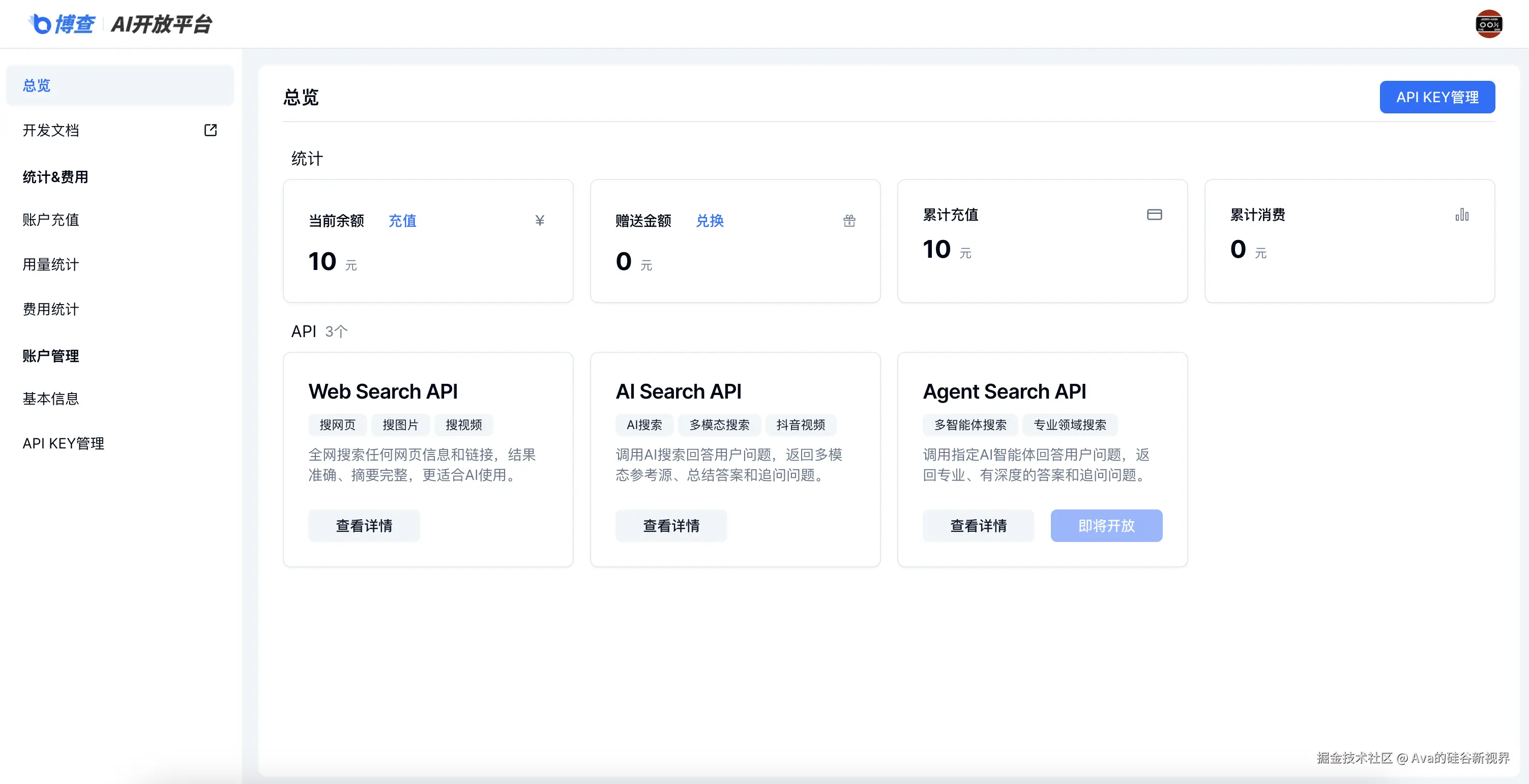Click the 博查 logo icon

point(40,24)
